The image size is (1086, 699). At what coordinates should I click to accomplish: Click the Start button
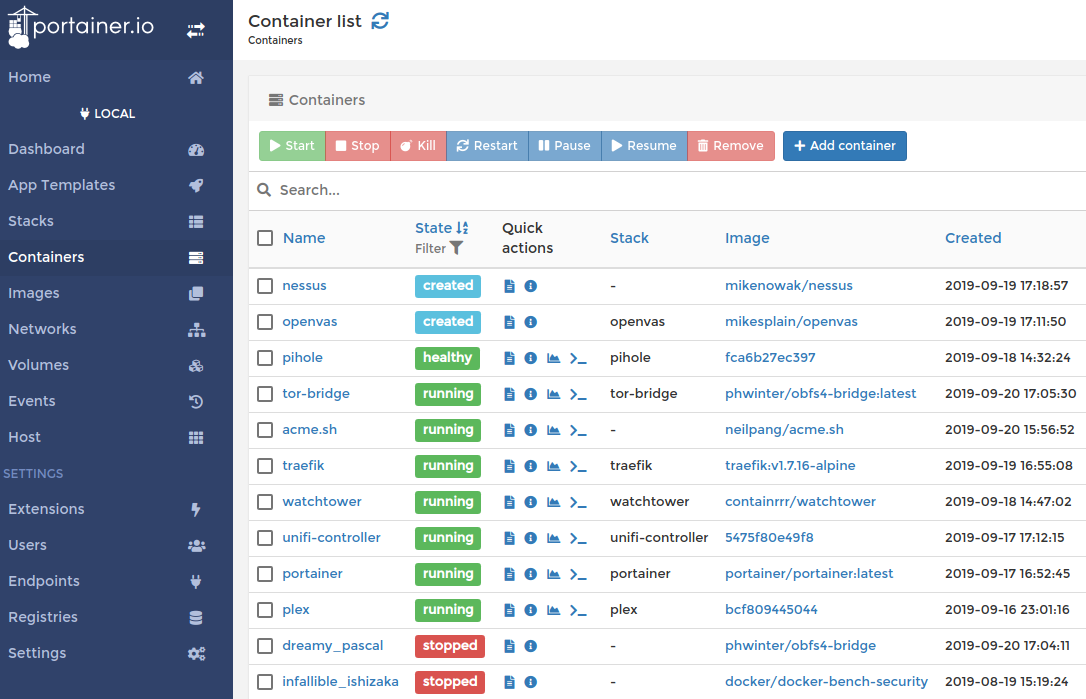[292, 146]
